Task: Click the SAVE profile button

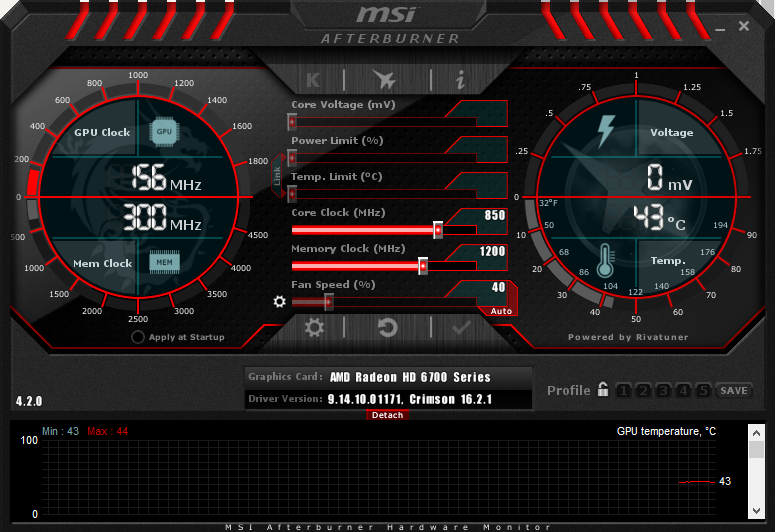Action: (733, 391)
